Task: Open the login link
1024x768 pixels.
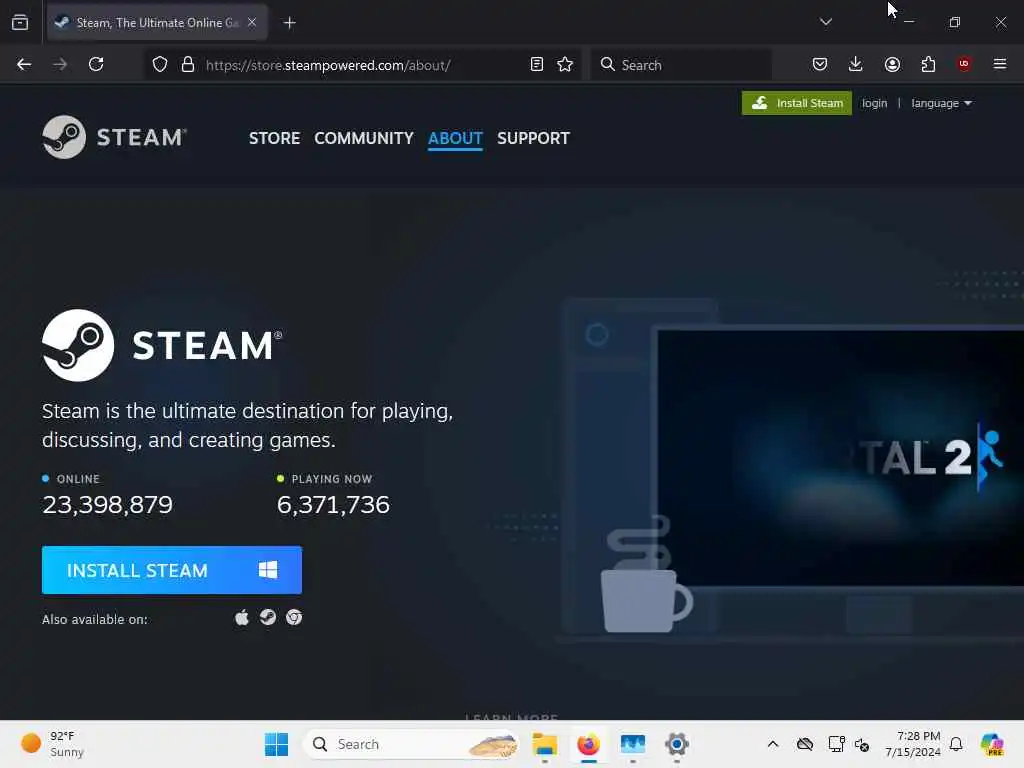Action: [874, 103]
